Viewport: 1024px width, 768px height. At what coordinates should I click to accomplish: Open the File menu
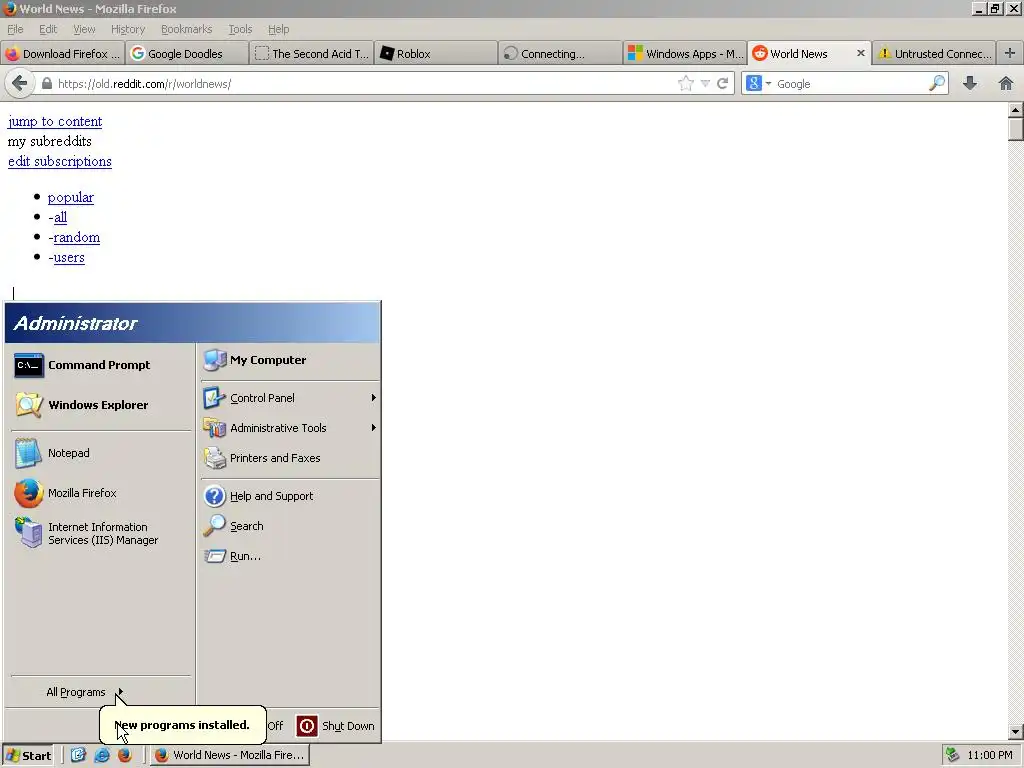[x=15, y=29]
